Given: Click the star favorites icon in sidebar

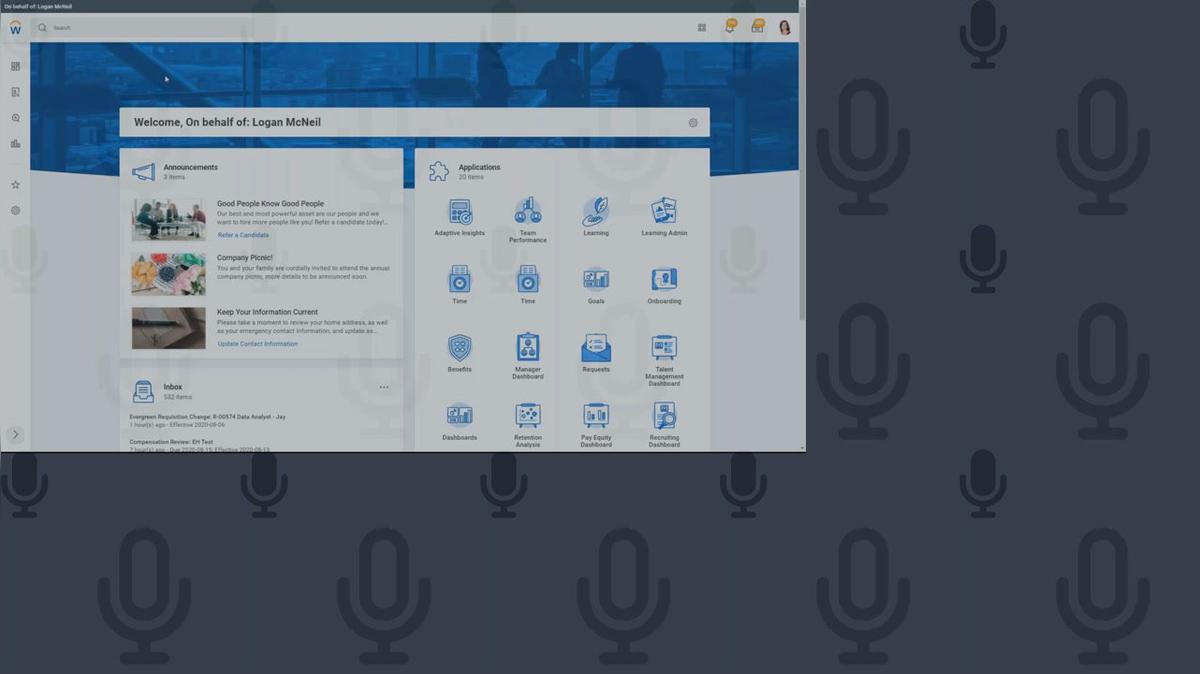Looking at the screenshot, I should [x=15, y=185].
